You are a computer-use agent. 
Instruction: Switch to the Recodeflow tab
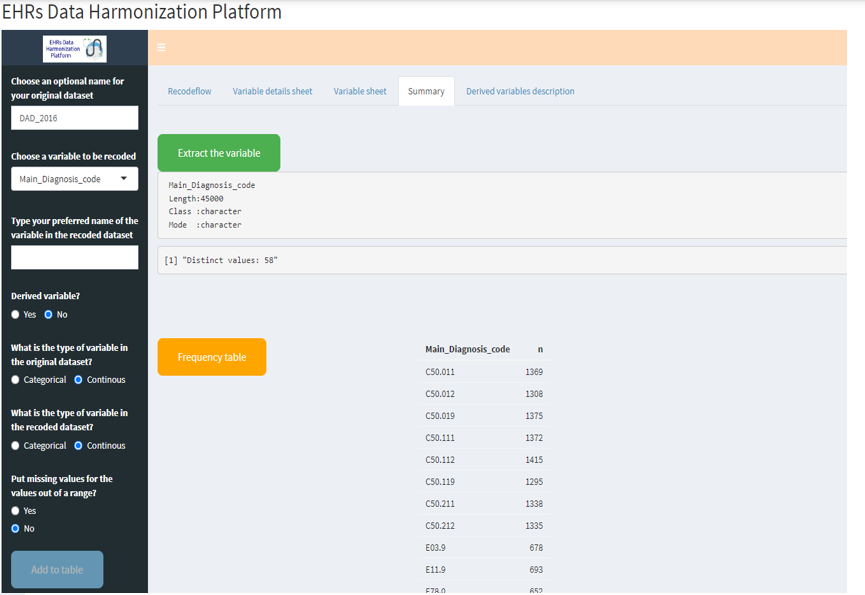(x=189, y=91)
